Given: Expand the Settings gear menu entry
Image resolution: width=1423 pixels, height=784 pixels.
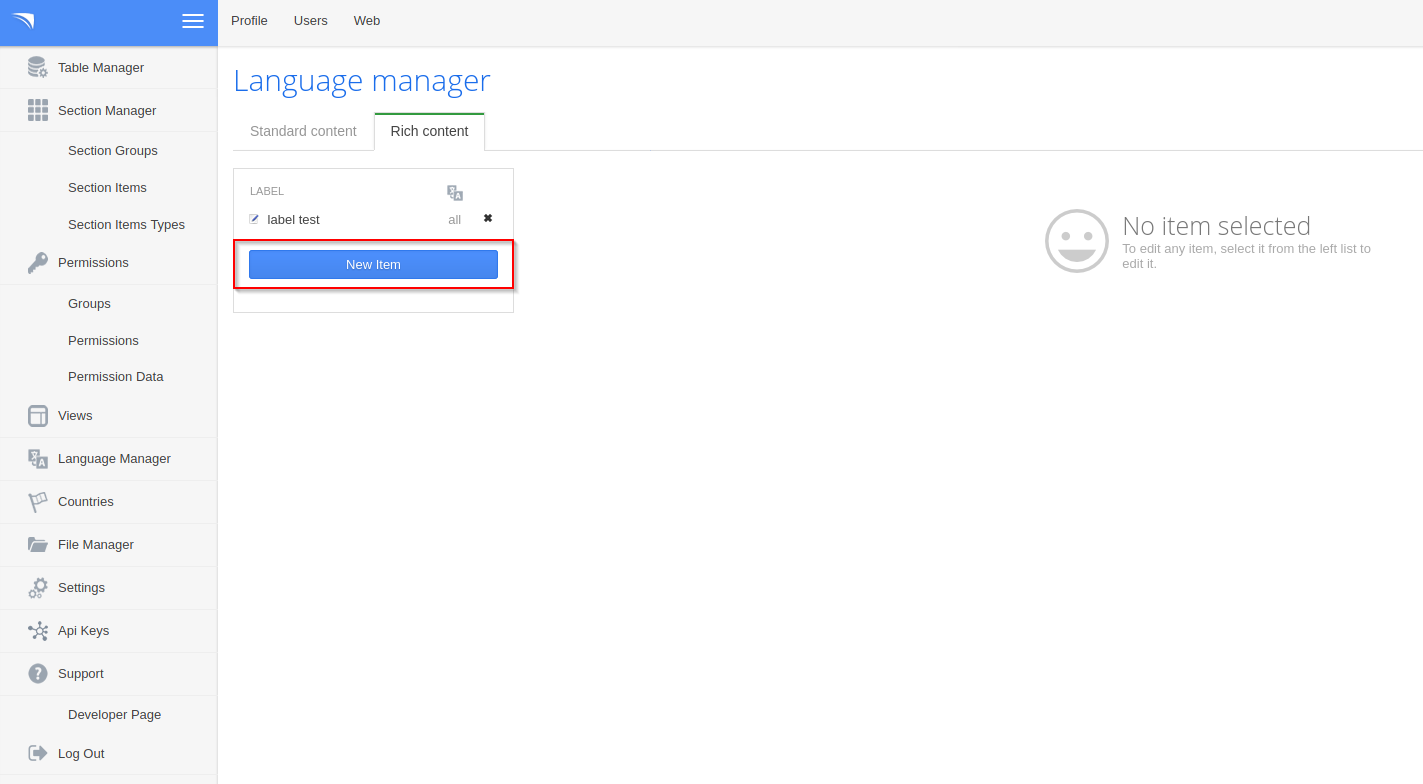Looking at the screenshot, I should coord(37,587).
